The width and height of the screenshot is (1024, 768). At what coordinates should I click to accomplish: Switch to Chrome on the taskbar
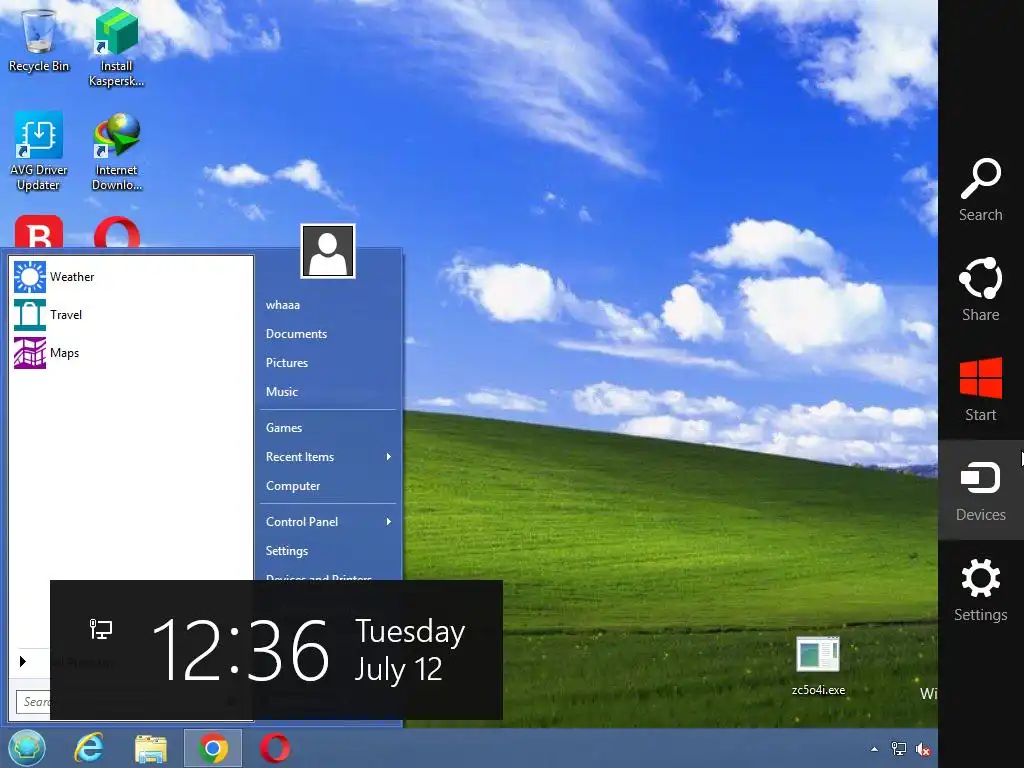tap(213, 748)
